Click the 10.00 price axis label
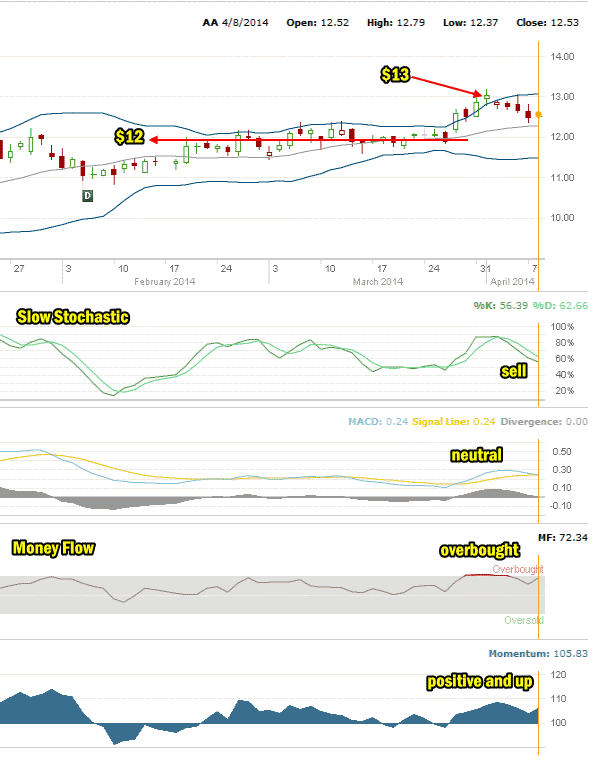This screenshot has width=598, height=765. point(562,218)
